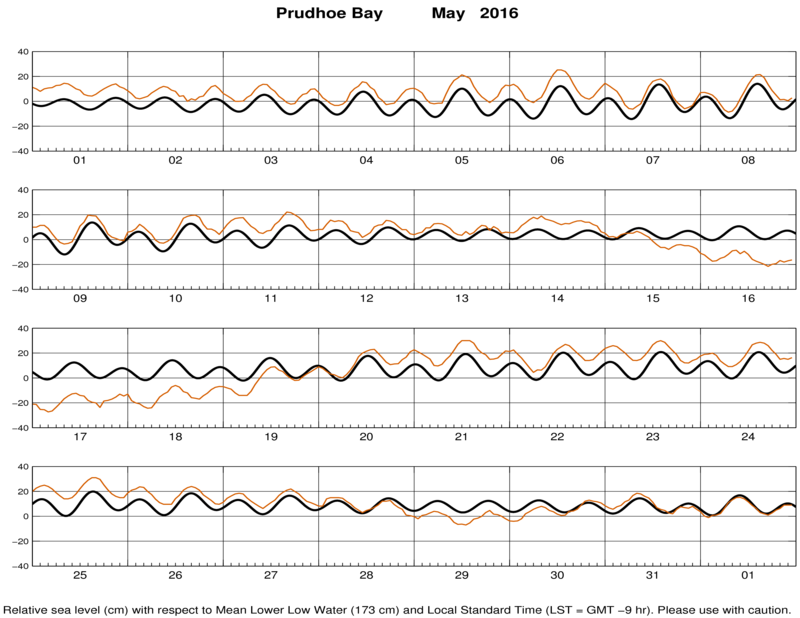The width and height of the screenshot is (800, 618).
Task: Click the day label "08"
Action: click(748, 160)
